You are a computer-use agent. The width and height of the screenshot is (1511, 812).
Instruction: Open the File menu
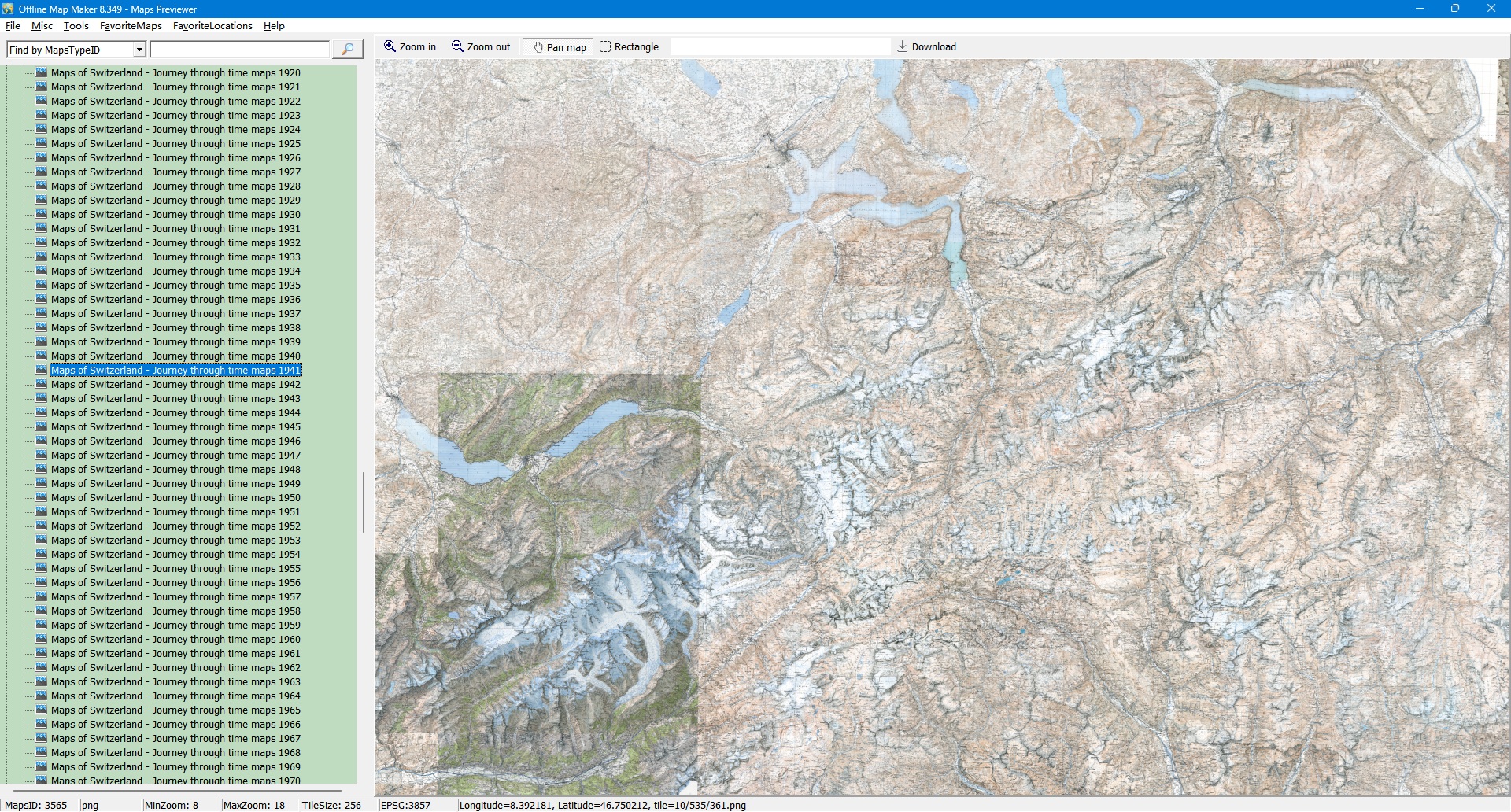point(13,26)
